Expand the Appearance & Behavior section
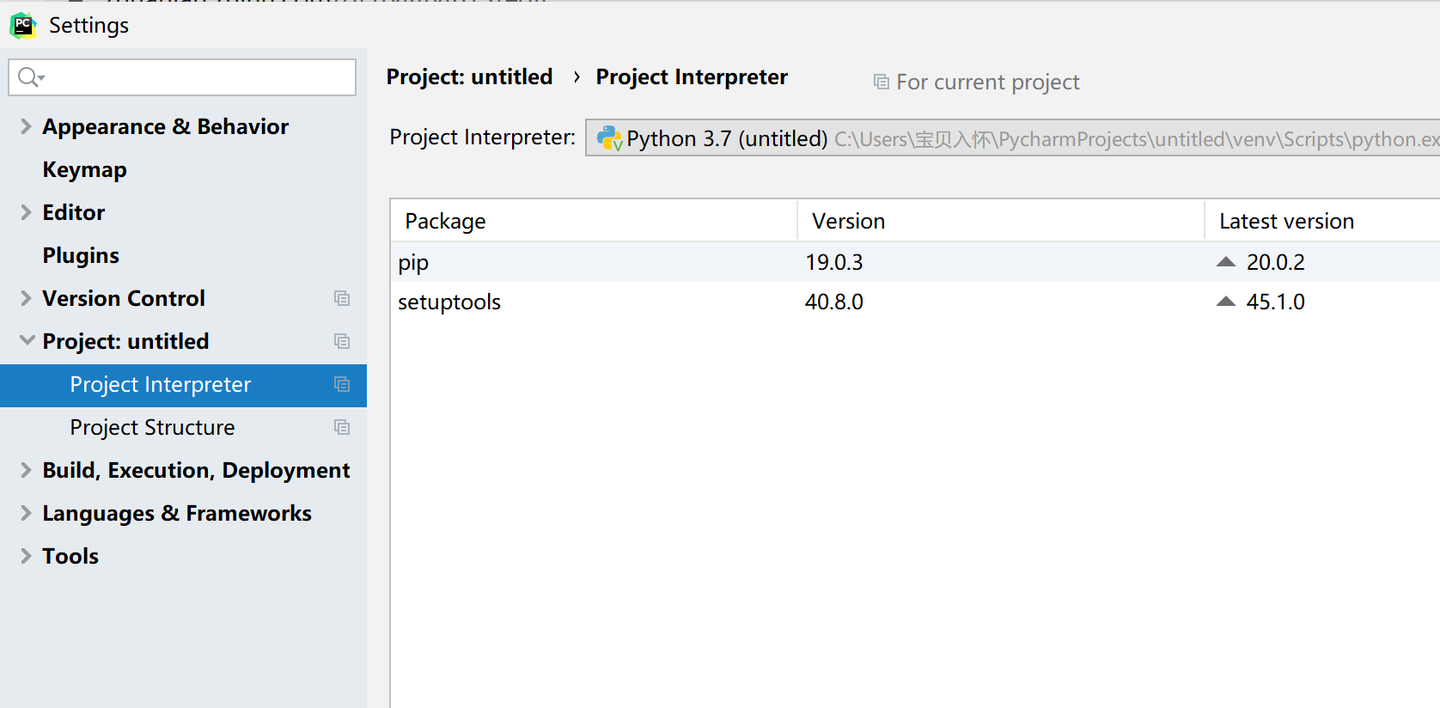This screenshot has width=1440, height=708. pos(26,126)
